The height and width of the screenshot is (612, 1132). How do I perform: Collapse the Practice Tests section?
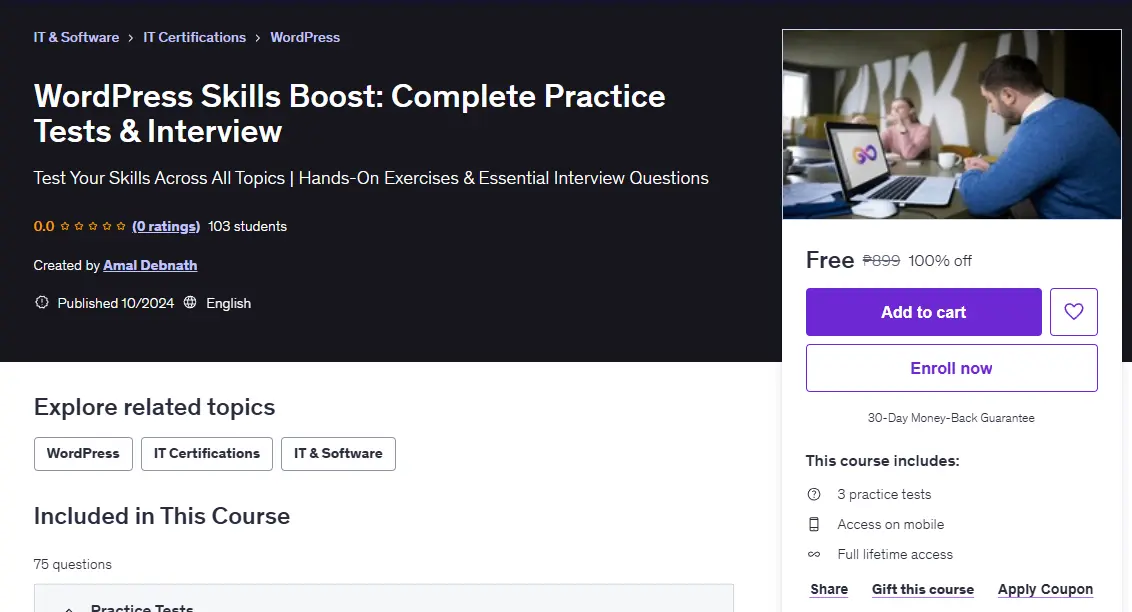click(x=69, y=609)
